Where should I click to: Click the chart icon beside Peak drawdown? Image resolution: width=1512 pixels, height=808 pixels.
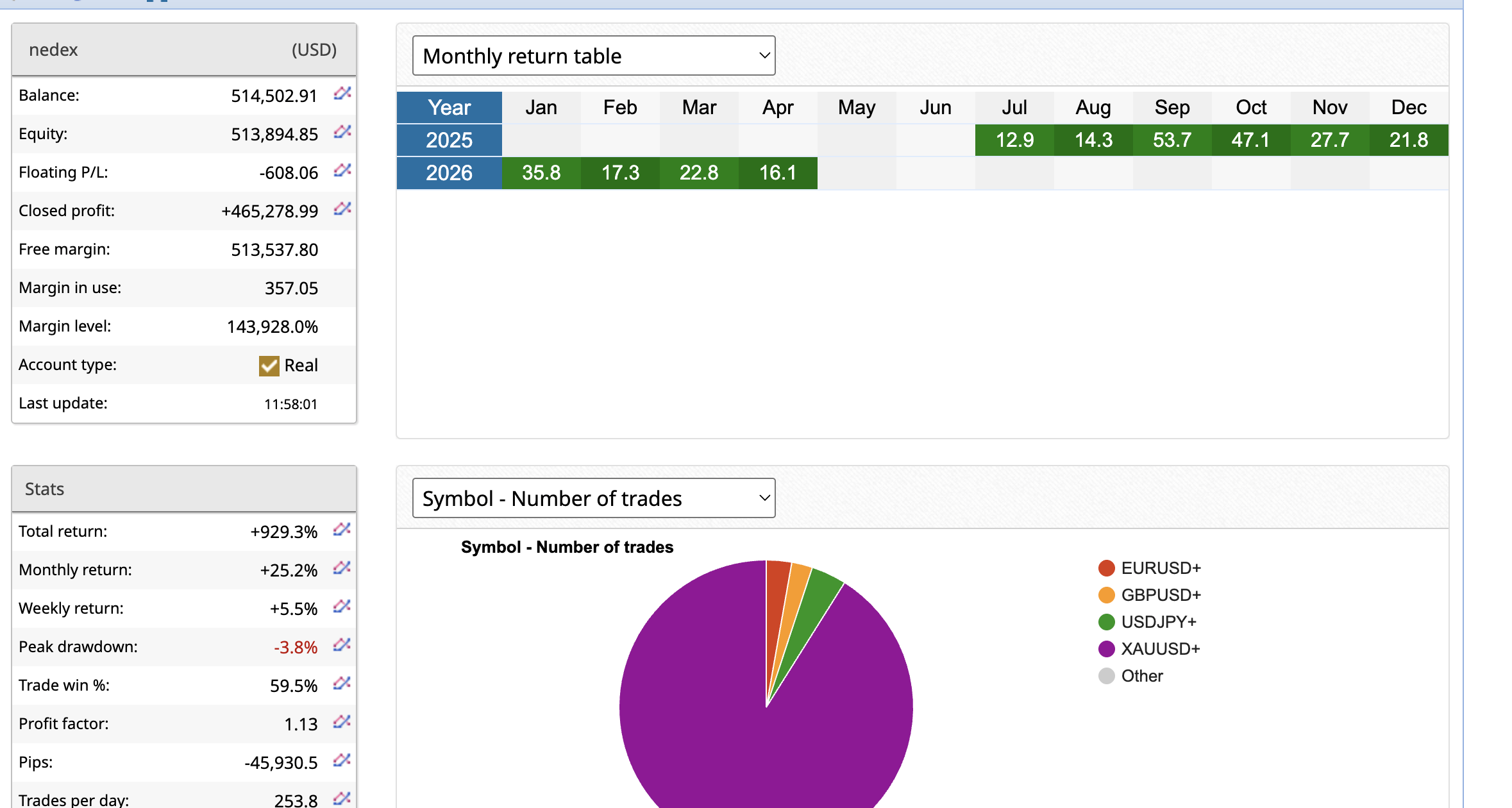tap(342, 645)
